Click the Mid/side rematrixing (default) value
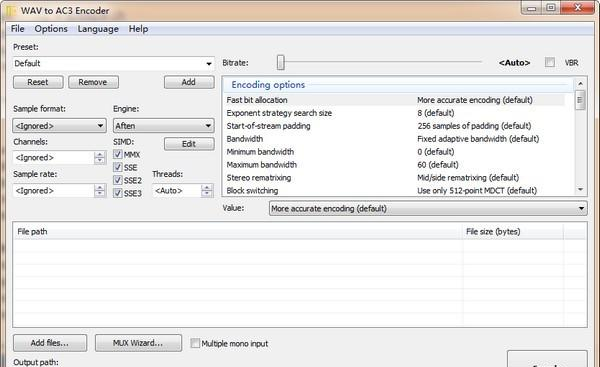 (x=468, y=178)
